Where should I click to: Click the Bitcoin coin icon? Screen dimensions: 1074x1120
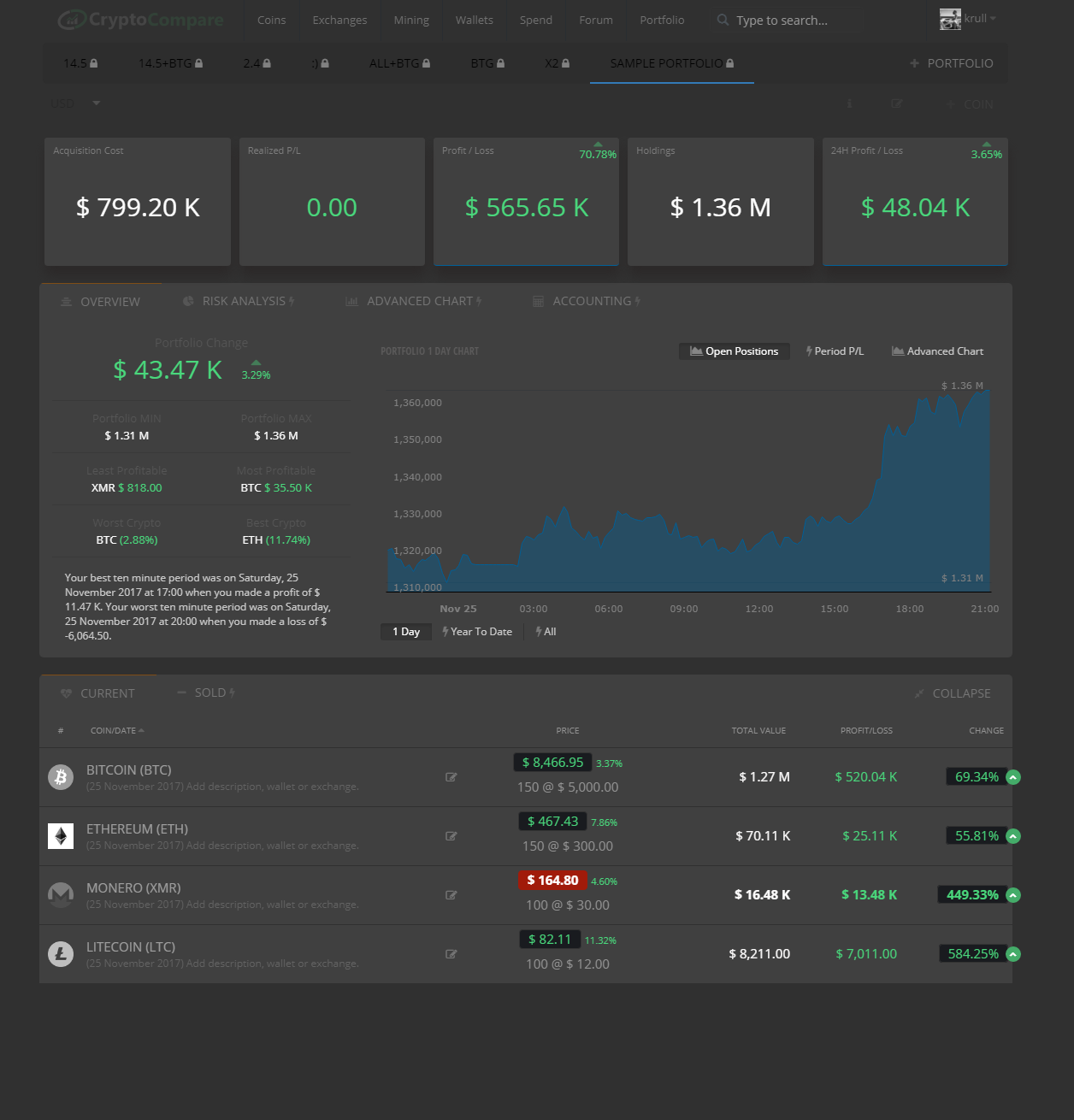[x=61, y=777]
